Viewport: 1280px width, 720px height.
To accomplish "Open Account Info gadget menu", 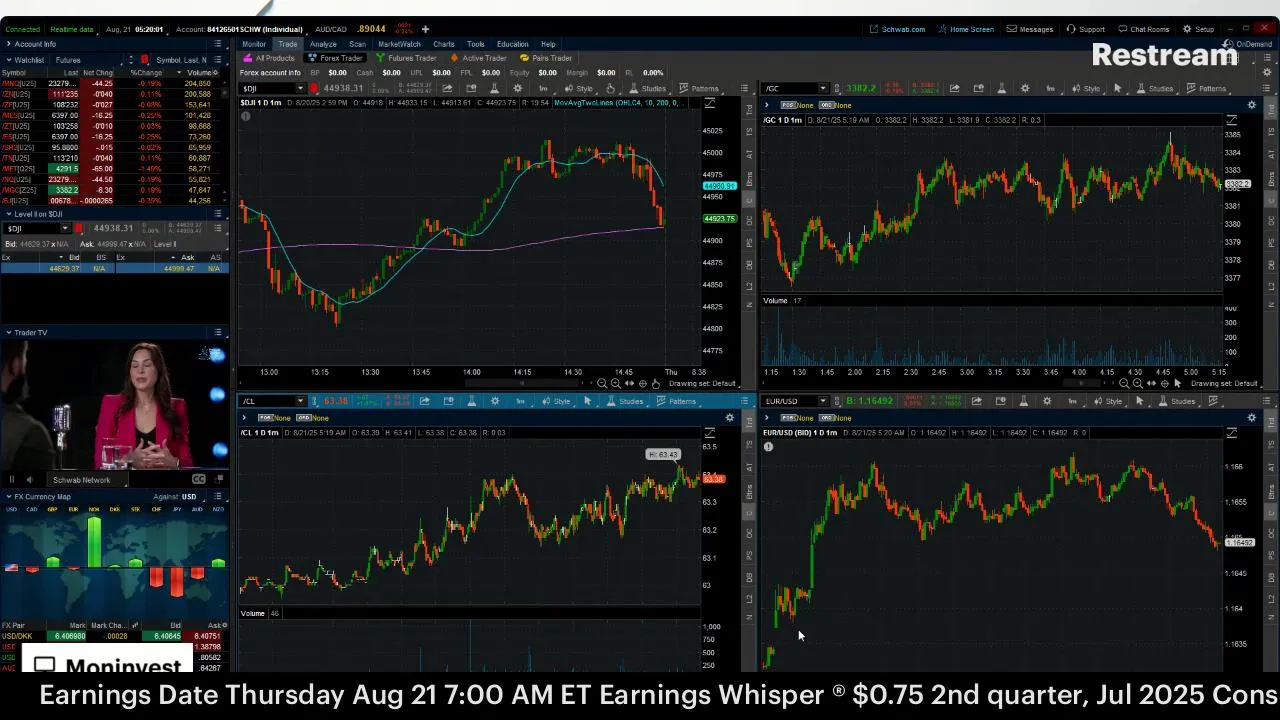I will [218, 44].
